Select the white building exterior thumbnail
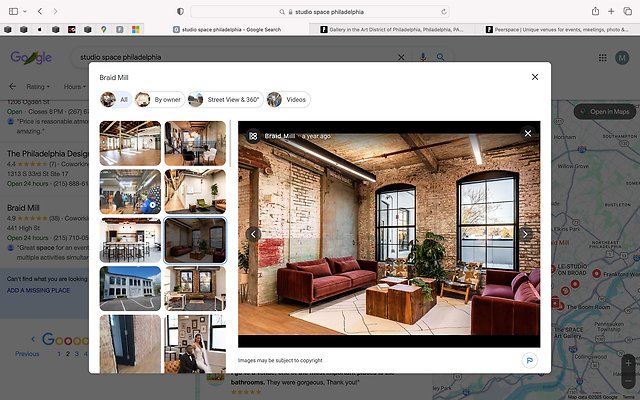 [130, 287]
